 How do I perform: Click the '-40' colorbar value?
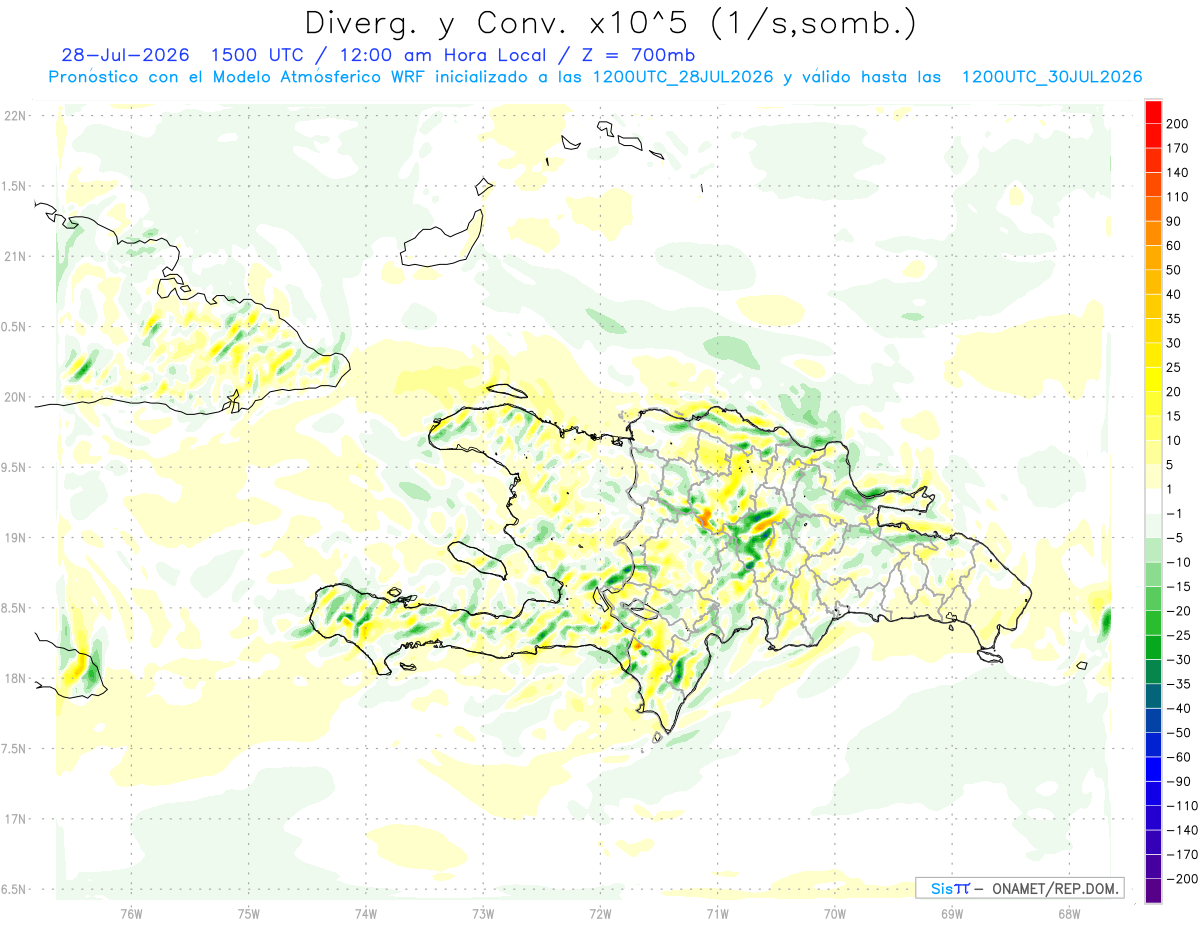coord(1180,708)
